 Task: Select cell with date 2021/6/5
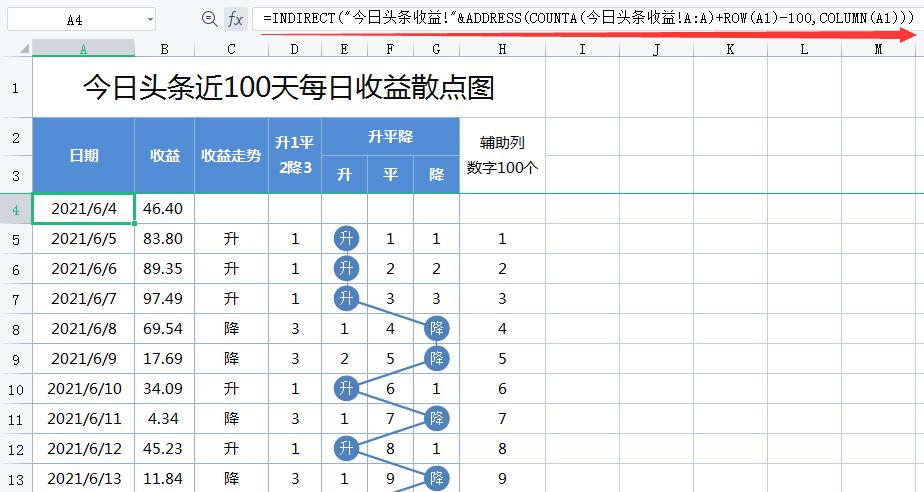click(x=84, y=239)
